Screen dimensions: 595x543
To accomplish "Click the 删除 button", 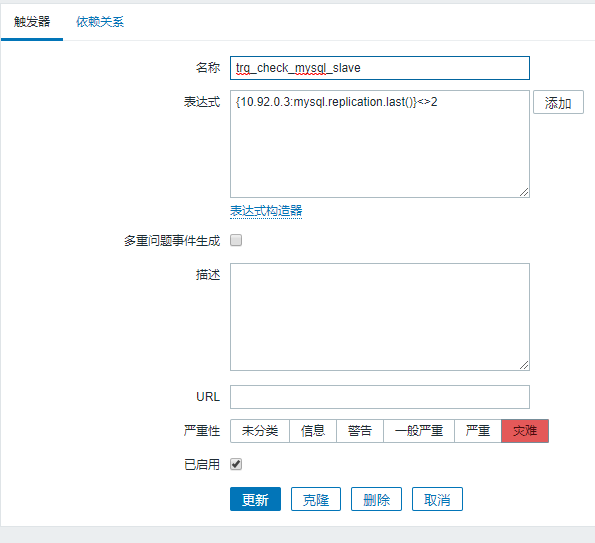I will (x=376, y=499).
